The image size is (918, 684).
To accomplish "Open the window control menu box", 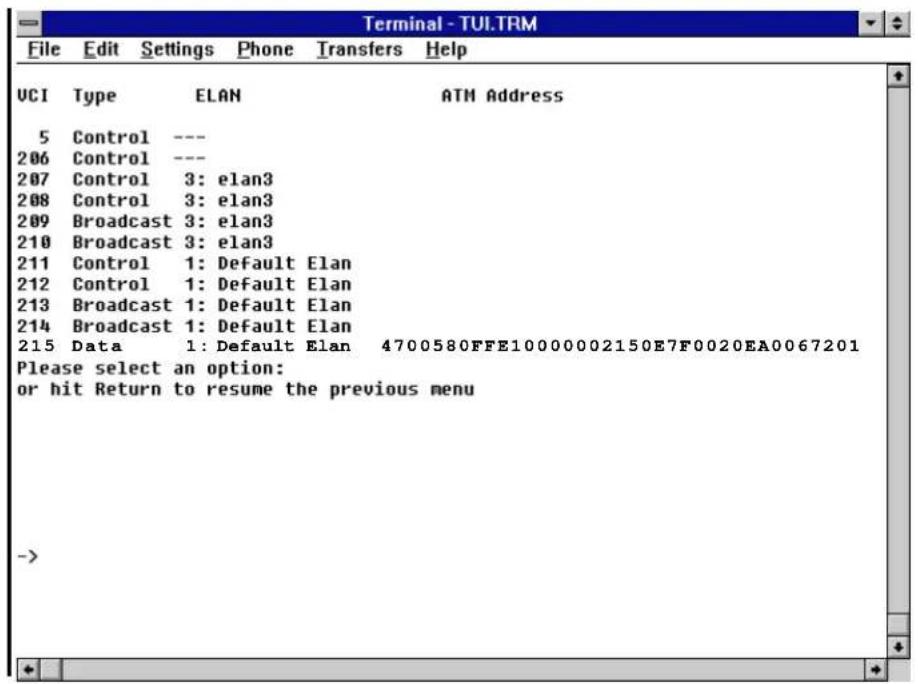I will tap(29, 23).
